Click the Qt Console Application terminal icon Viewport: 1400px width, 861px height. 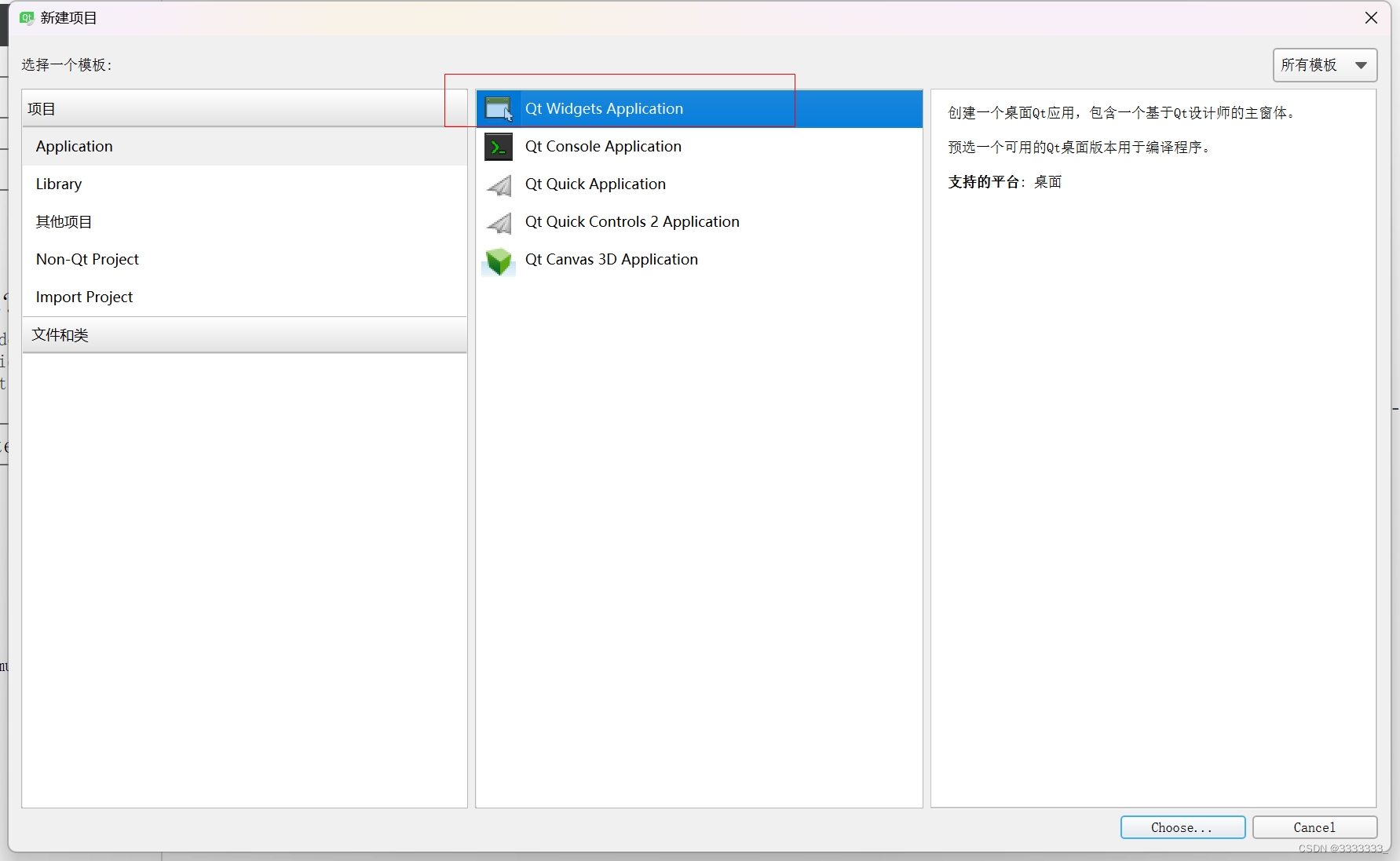pos(499,147)
